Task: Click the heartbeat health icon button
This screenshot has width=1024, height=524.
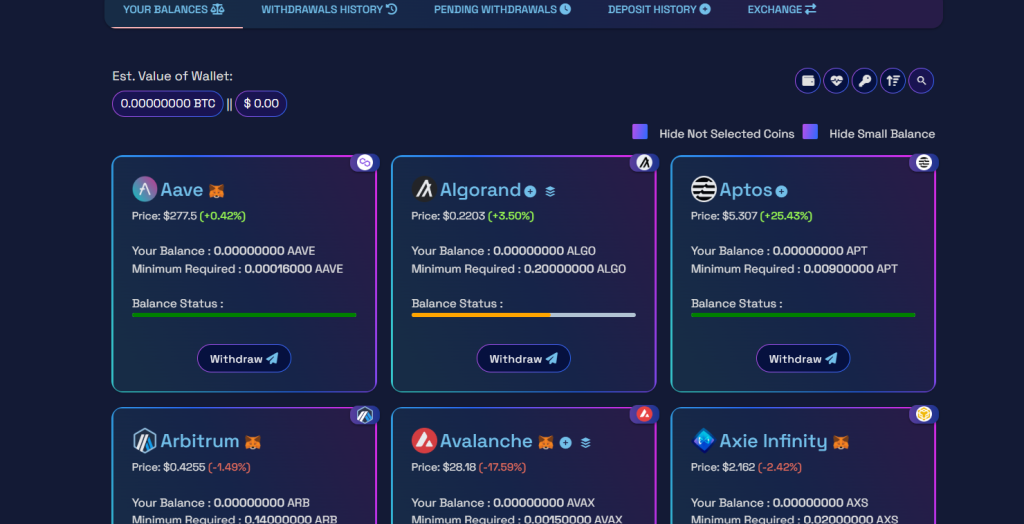Action: [x=836, y=81]
